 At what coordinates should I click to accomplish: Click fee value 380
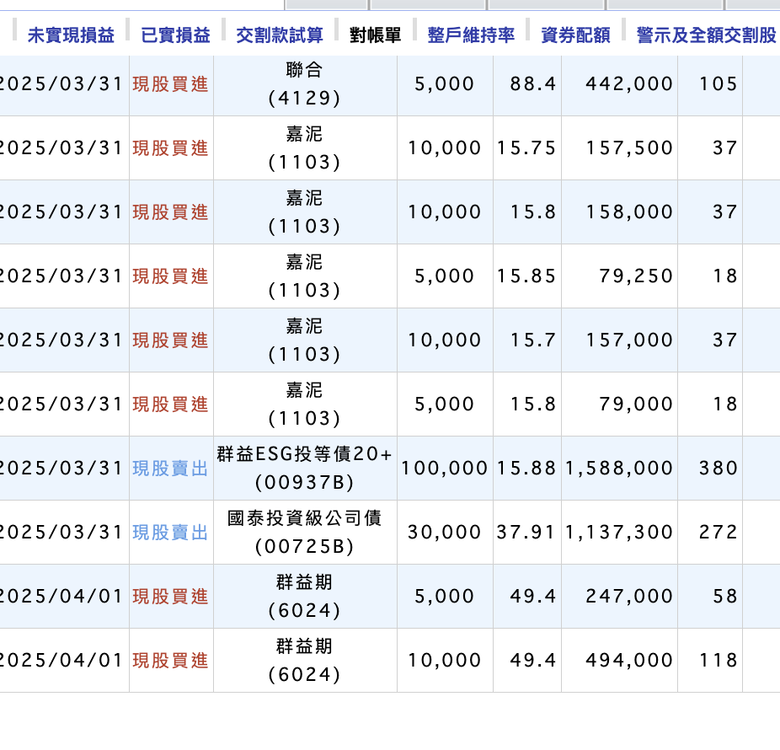[718, 469]
